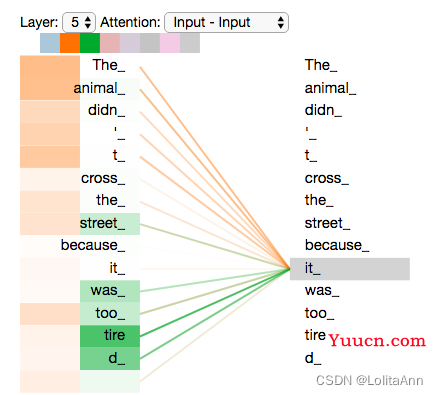Select the left too_ token
The width and height of the screenshot is (438, 395).
coord(110,314)
